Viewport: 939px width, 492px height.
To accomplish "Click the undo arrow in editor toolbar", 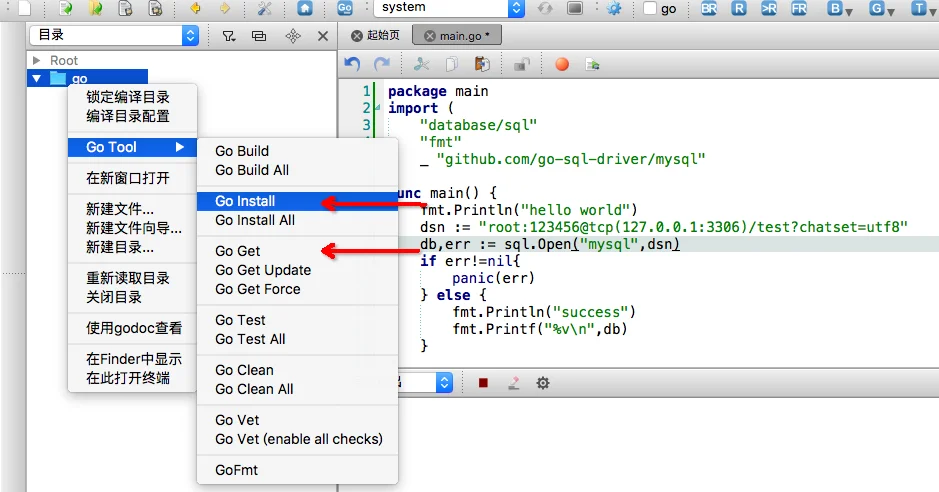I will point(352,64).
